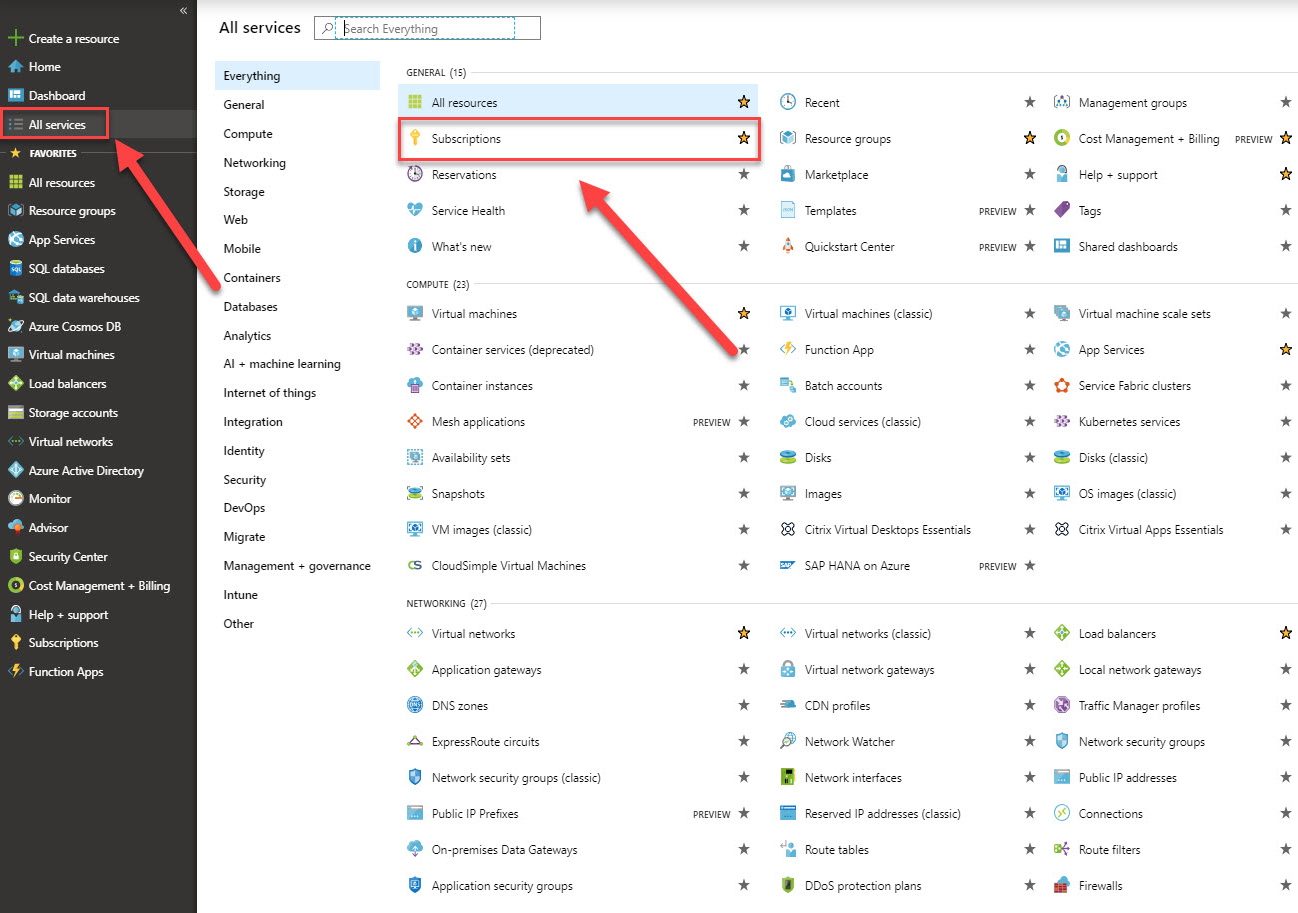This screenshot has width=1298, height=913.
Task: Click the Management groups icon
Action: tap(1062, 102)
